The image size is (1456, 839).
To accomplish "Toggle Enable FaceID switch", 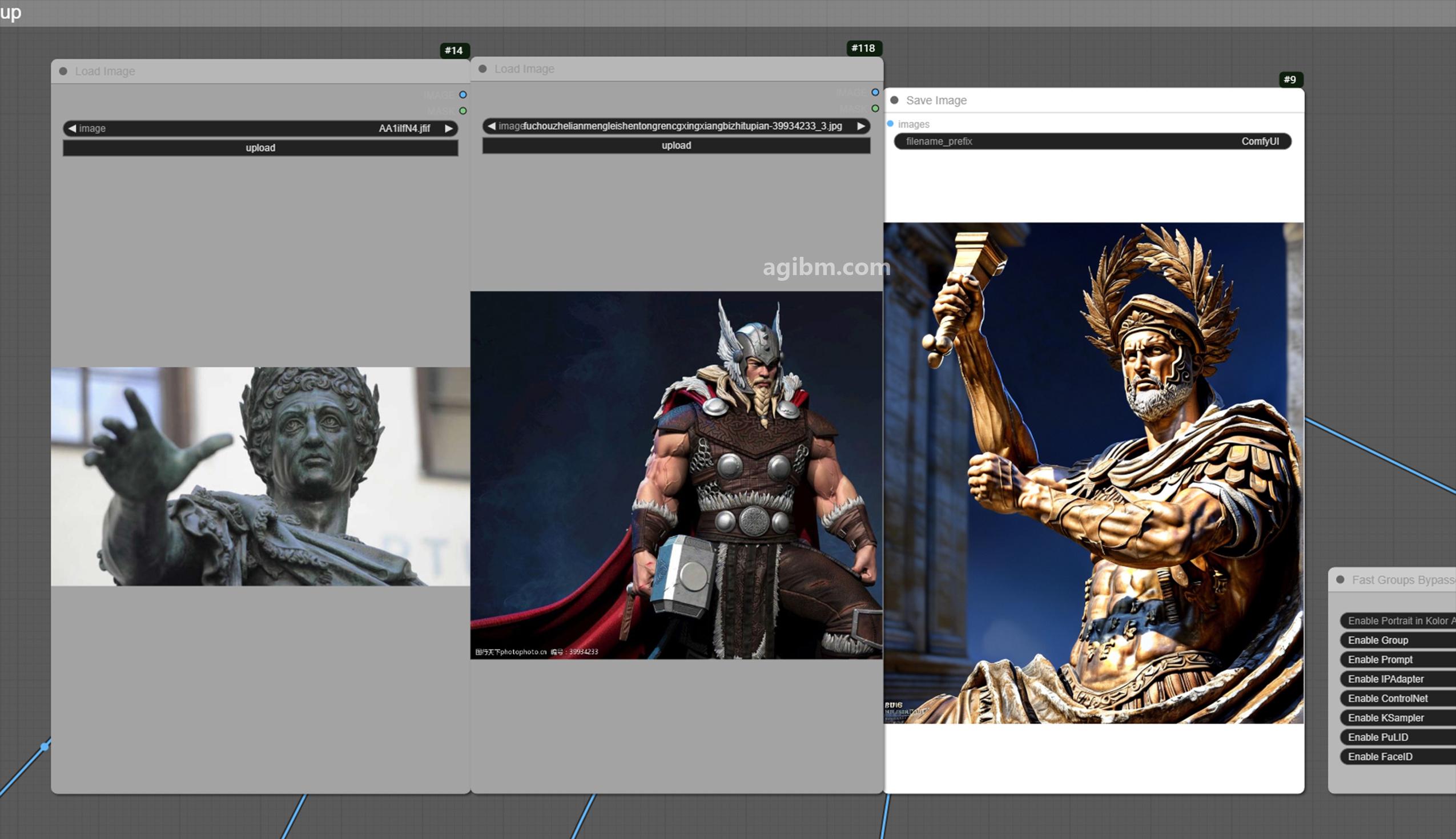I will click(x=1398, y=757).
